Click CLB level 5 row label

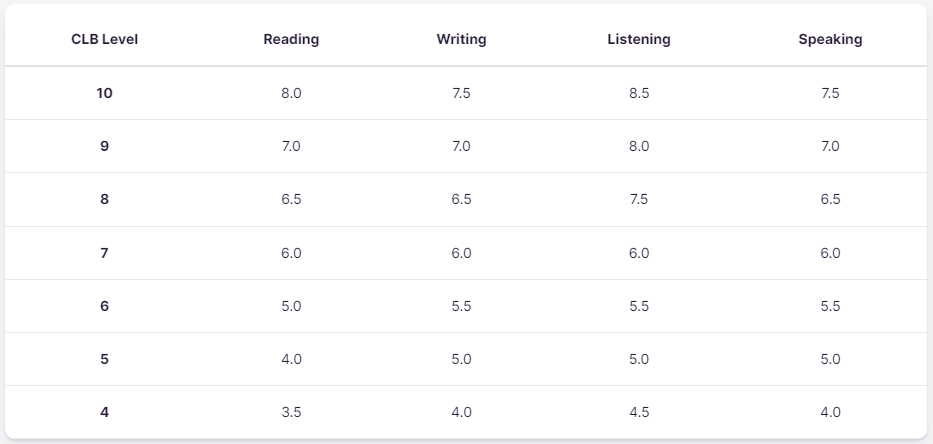pos(104,359)
